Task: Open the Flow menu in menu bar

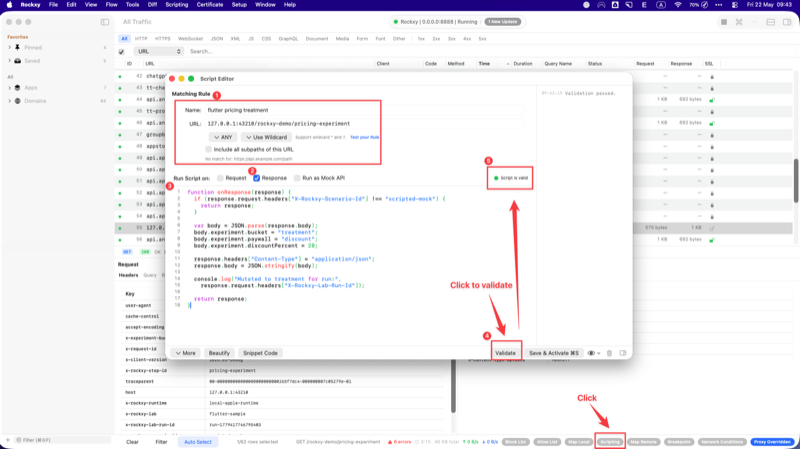Action: 111,5
